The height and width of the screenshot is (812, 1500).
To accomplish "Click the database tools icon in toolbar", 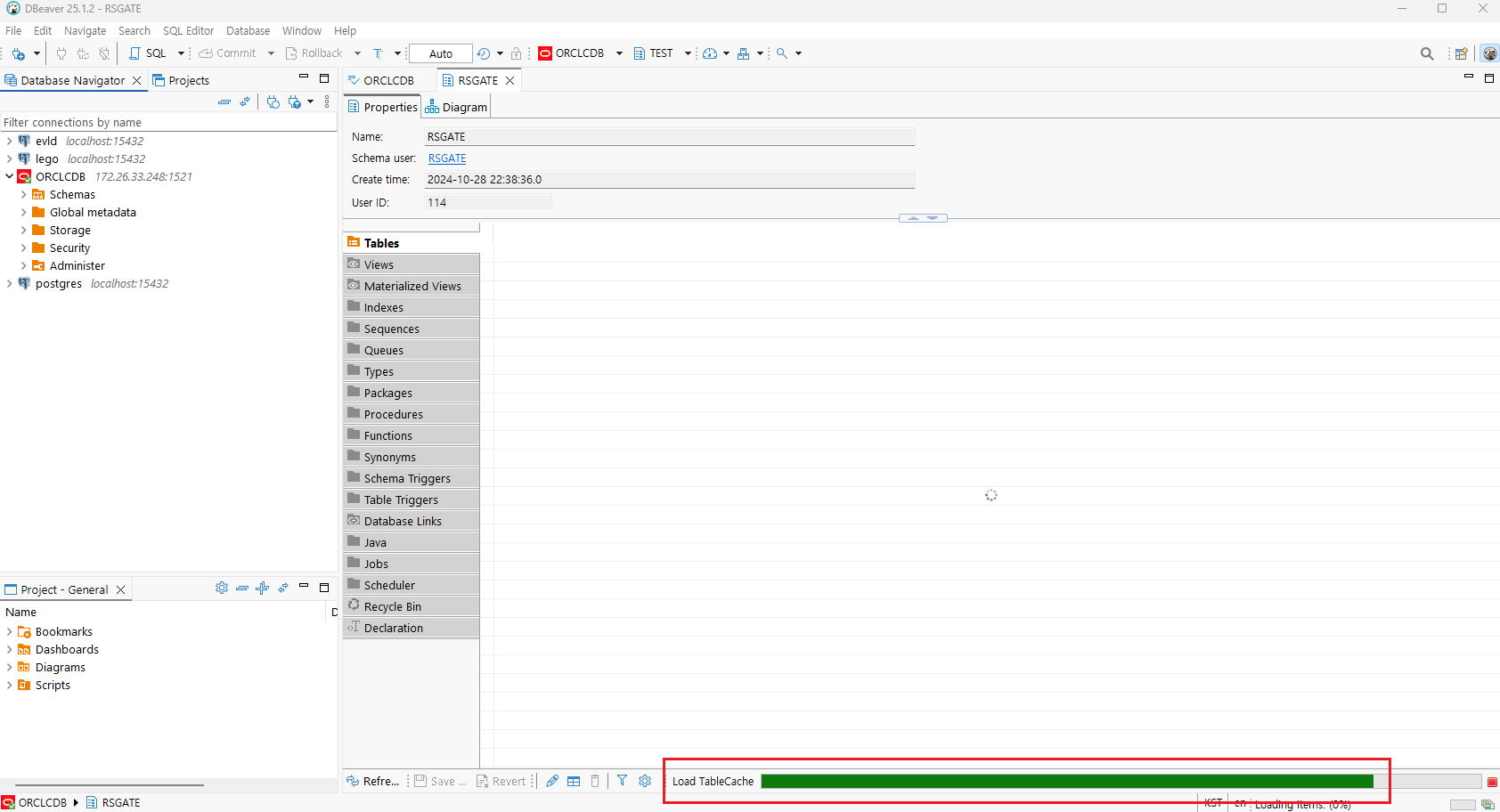I will [x=744, y=53].
